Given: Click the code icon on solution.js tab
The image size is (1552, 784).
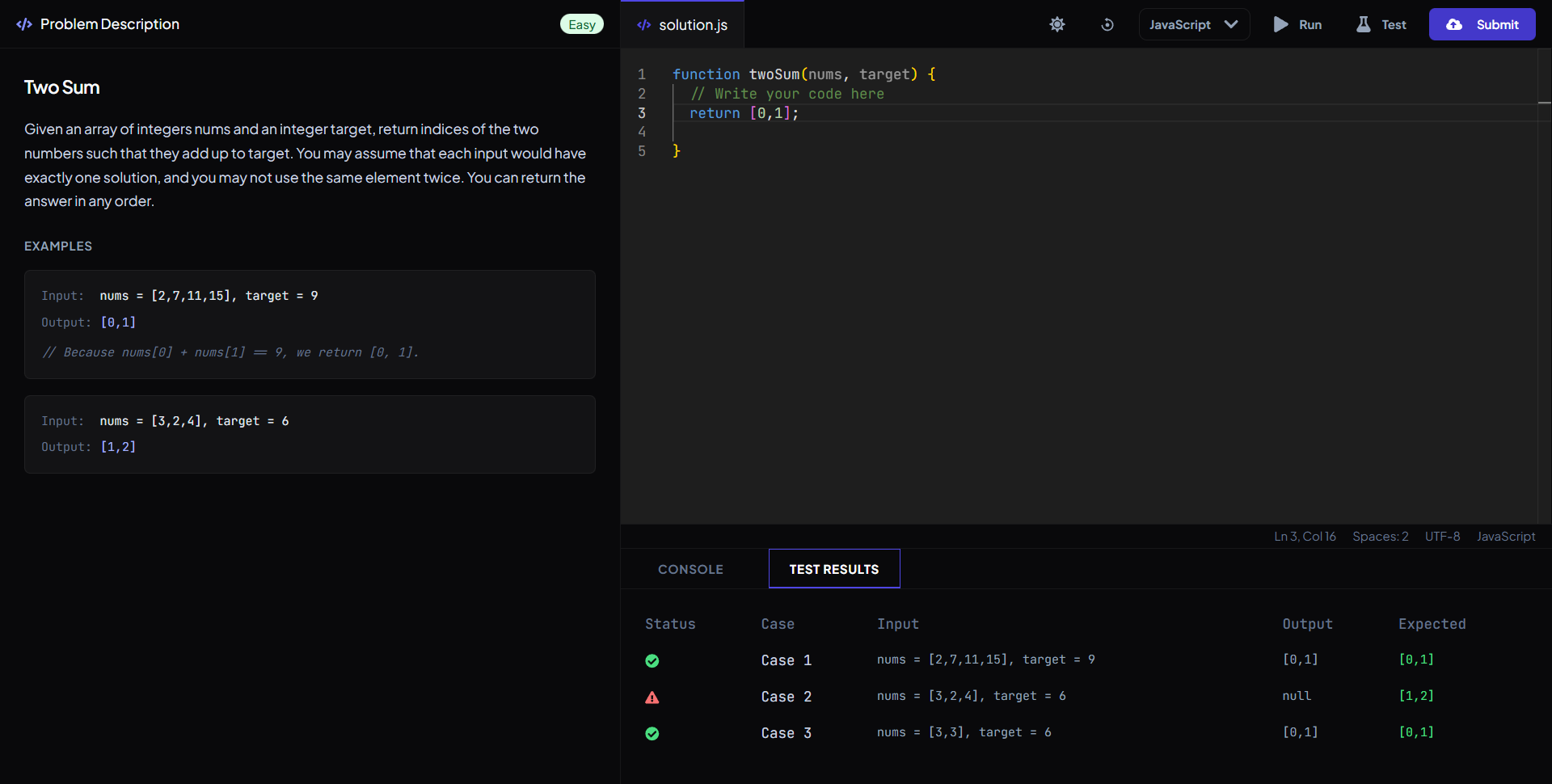Looking at the screenshot, I should tap(643, 24).
